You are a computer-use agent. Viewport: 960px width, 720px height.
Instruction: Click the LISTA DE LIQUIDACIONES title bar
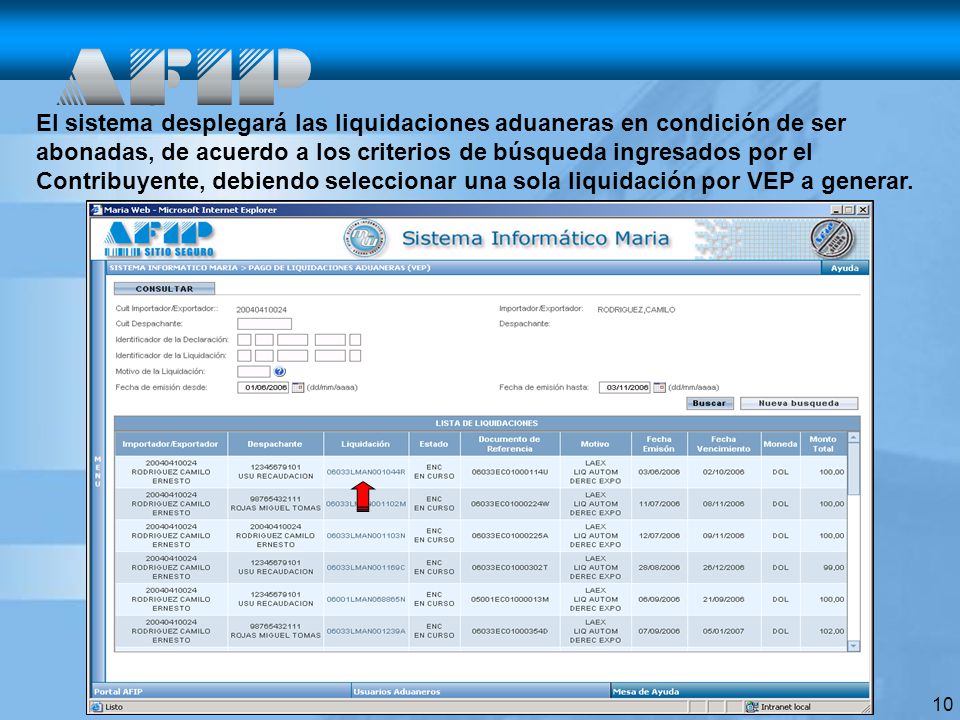(x=487, y=423)
